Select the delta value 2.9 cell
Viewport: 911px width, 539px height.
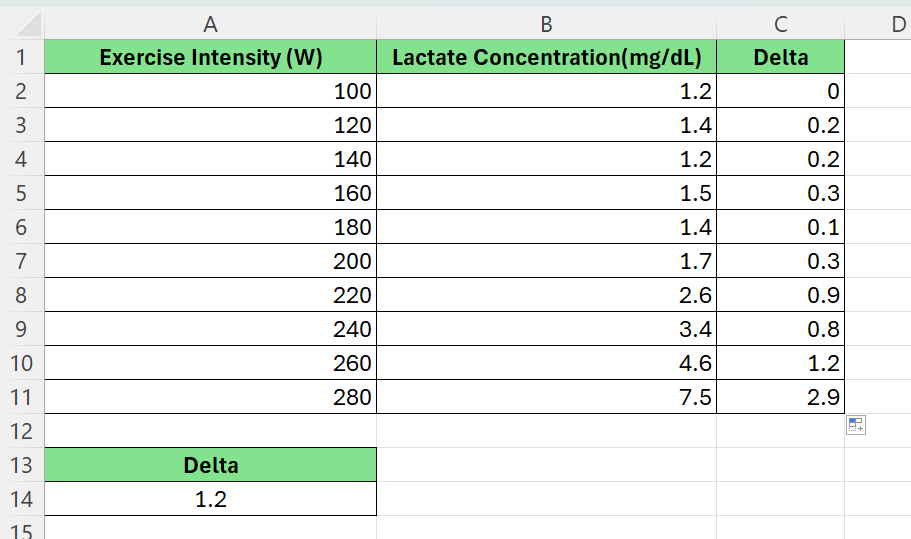(780, 397)
